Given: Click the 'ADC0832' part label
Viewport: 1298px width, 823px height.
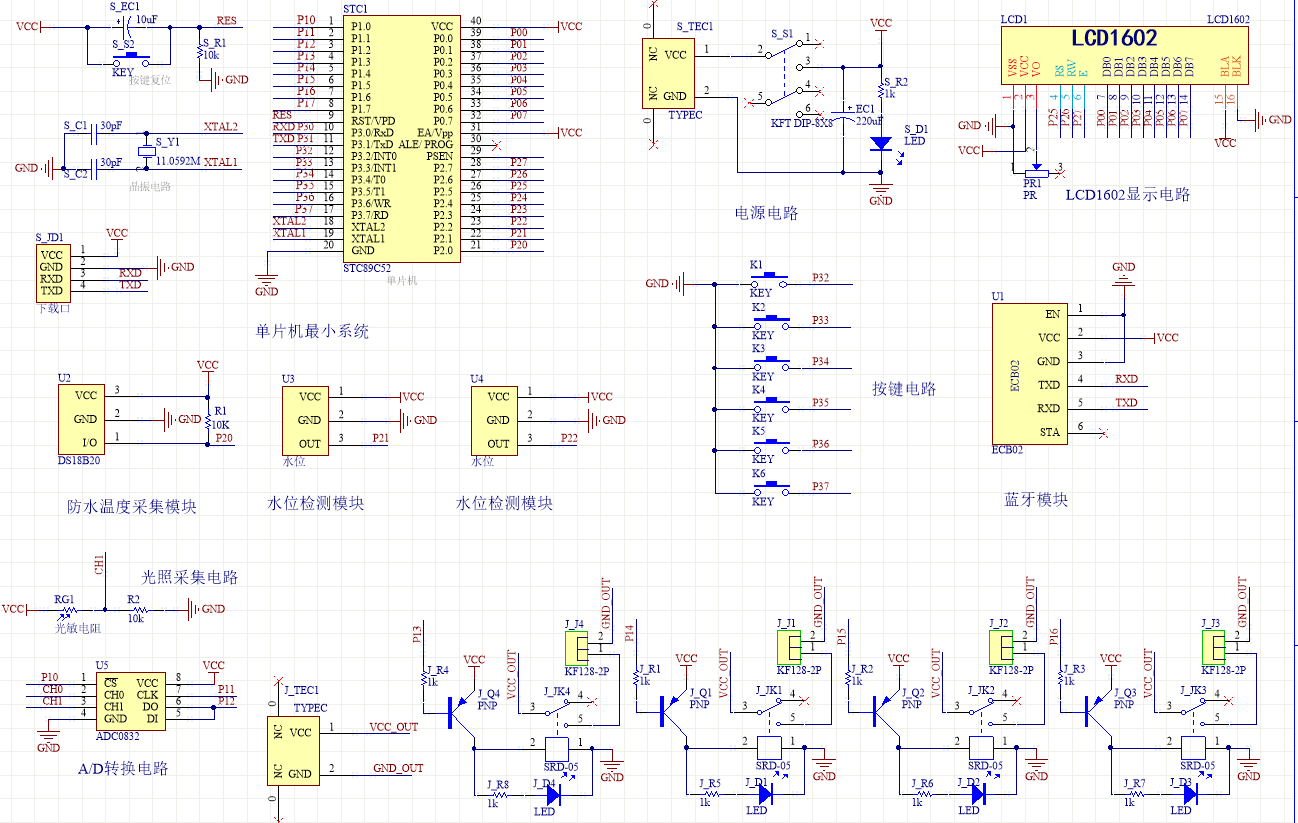Looking at the screenshot, I should pyautogui.click(x=118, y=738).
